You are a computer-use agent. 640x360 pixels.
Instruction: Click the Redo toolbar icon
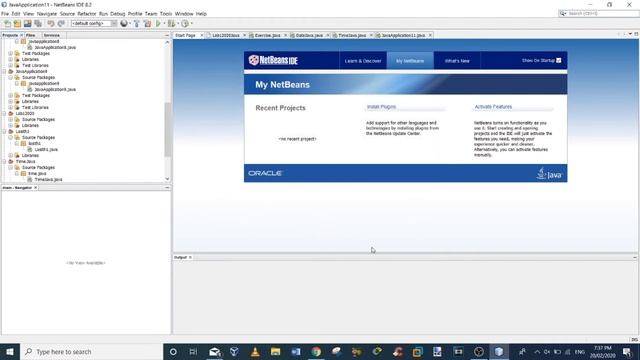tap(61, 24)
